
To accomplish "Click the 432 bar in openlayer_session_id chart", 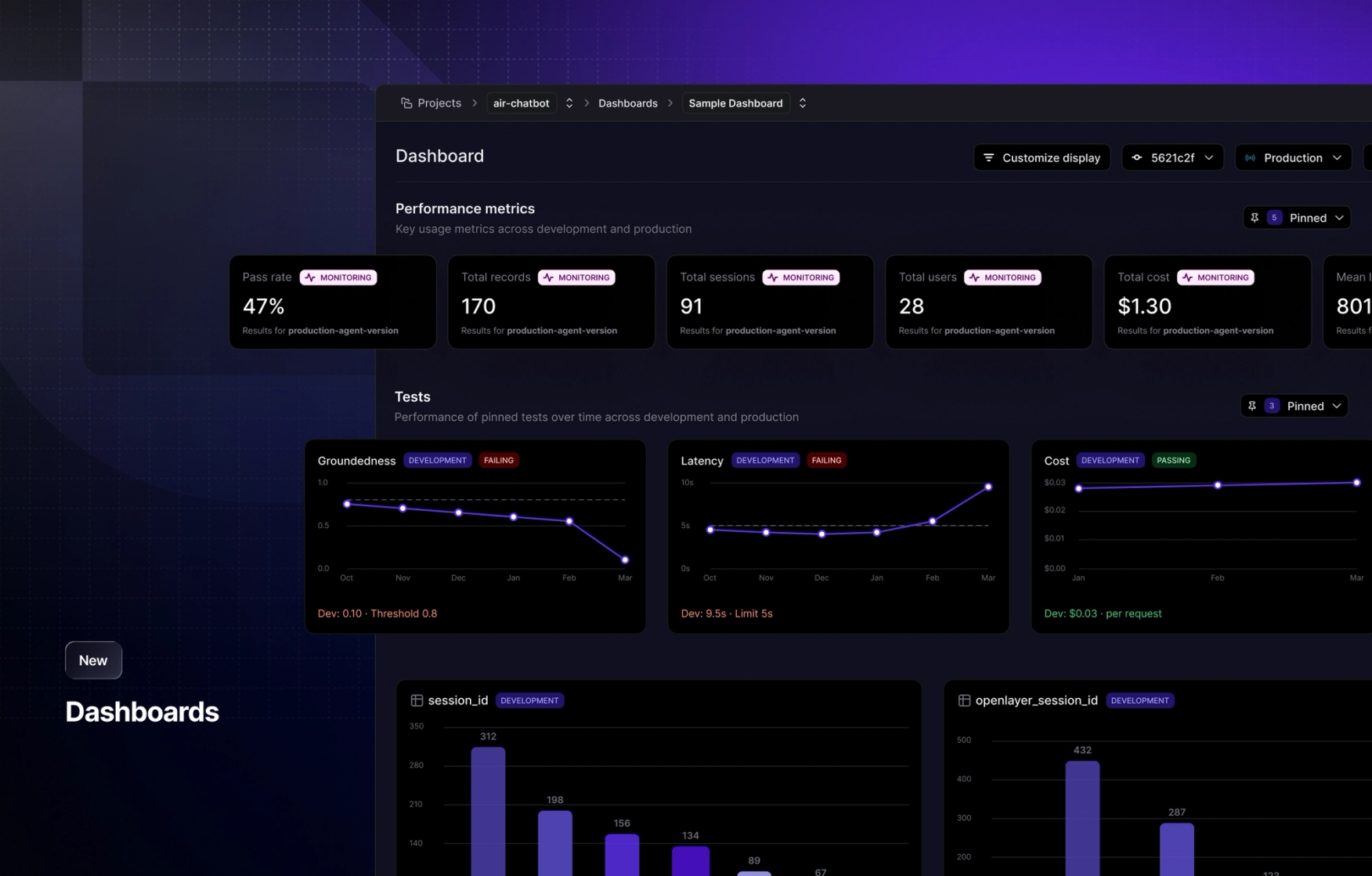I will [1082, 818].
